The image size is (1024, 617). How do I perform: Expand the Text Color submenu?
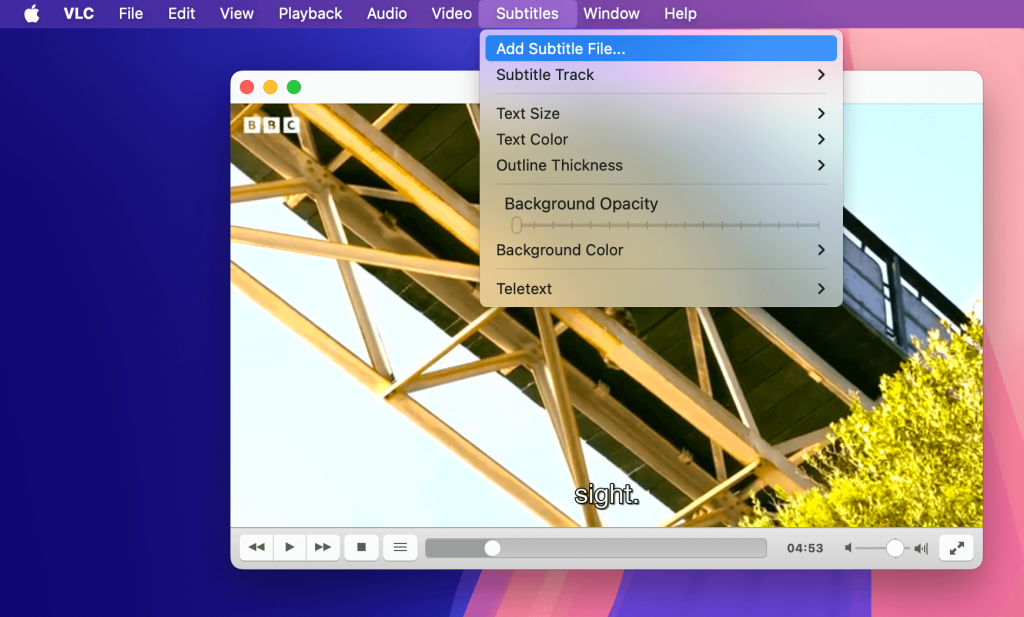[x=661, y=139]
